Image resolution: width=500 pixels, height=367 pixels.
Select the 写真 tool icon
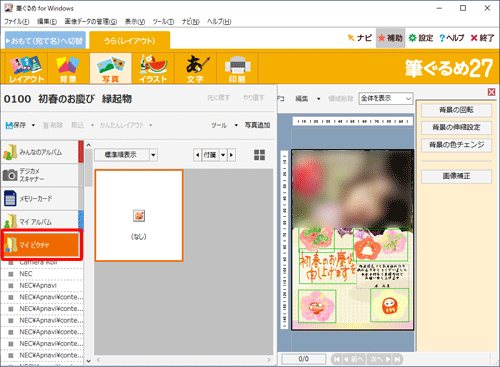coord(110,68)
